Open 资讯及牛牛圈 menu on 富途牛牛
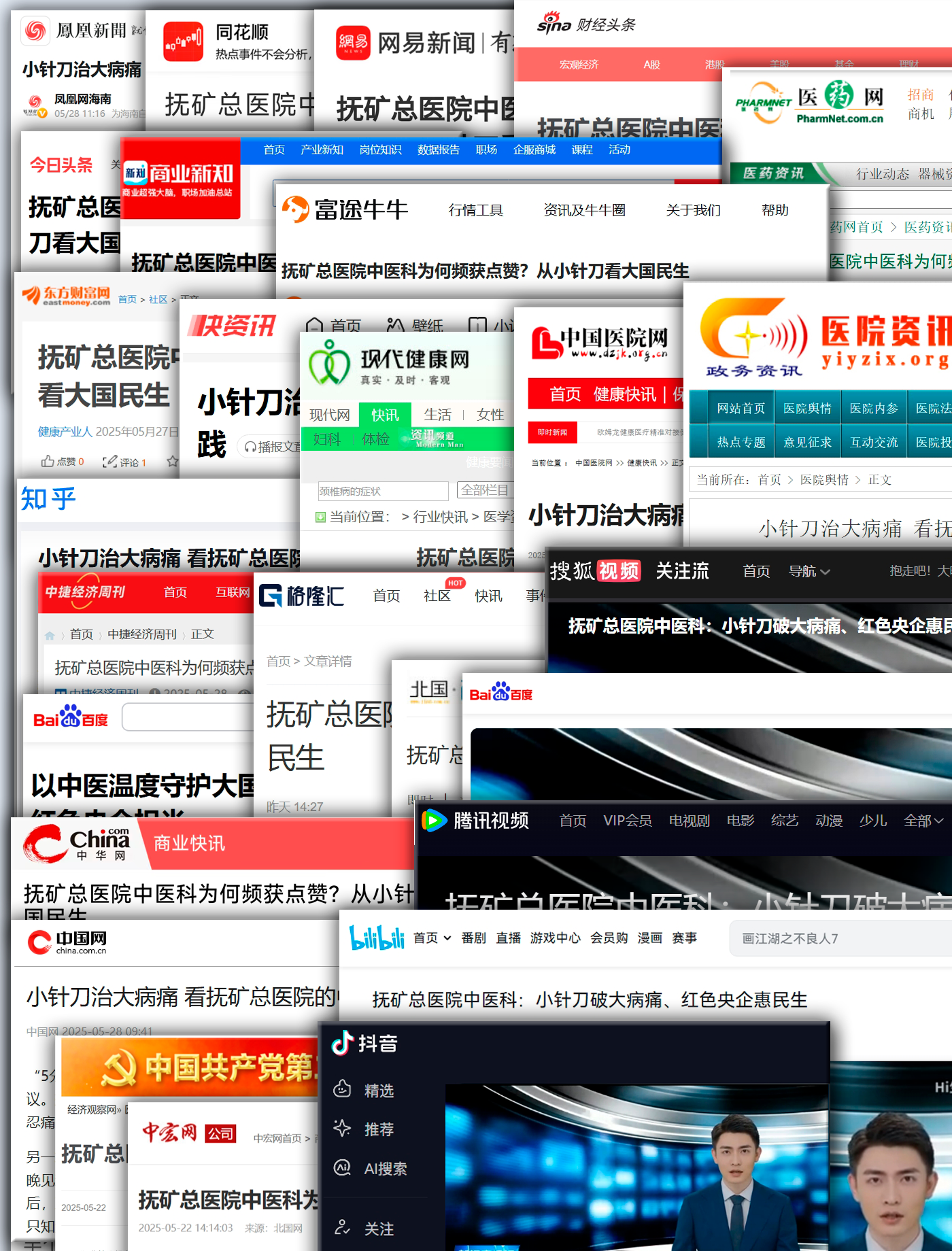 point(585,210)
